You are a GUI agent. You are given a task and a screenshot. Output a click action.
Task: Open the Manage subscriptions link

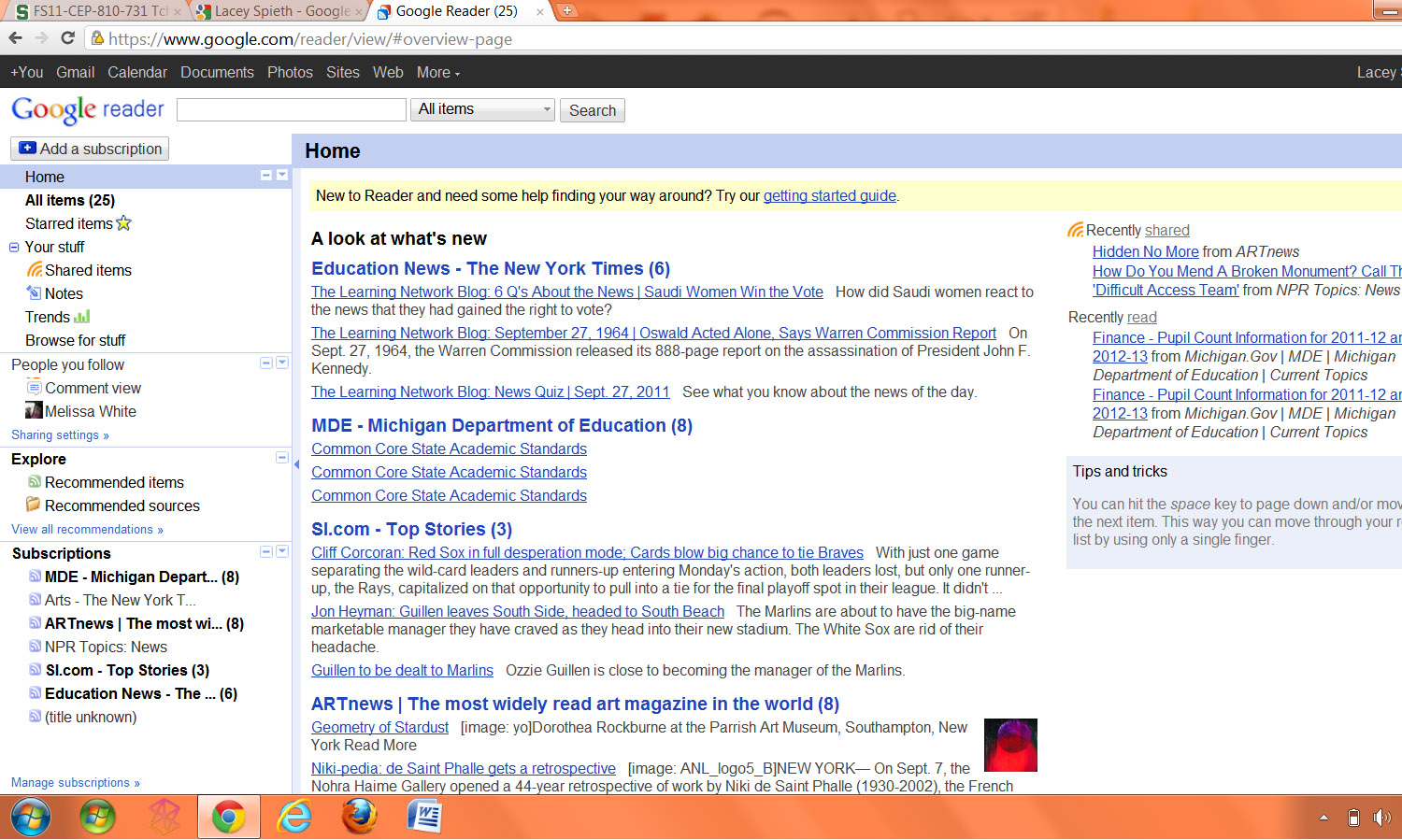point(76,783)
